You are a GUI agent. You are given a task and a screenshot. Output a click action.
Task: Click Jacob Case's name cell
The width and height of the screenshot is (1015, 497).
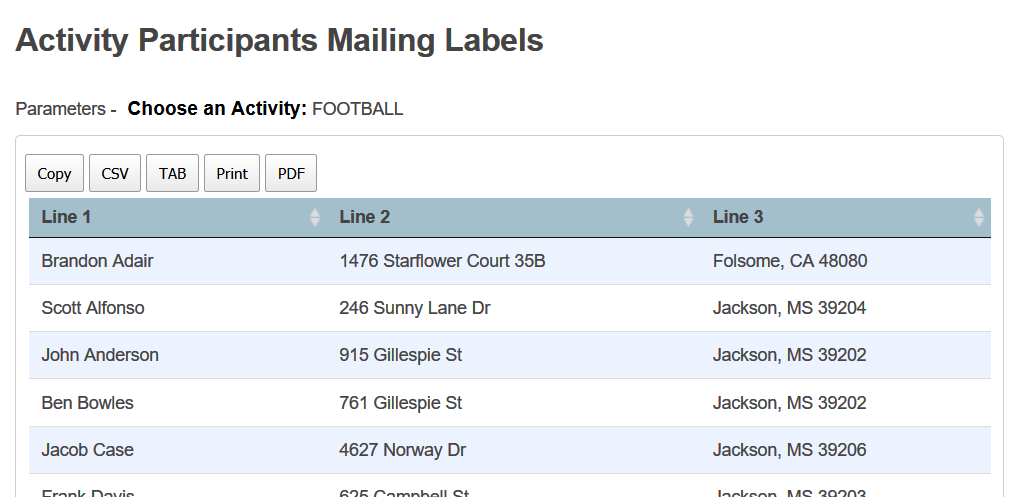pos(87,450)
